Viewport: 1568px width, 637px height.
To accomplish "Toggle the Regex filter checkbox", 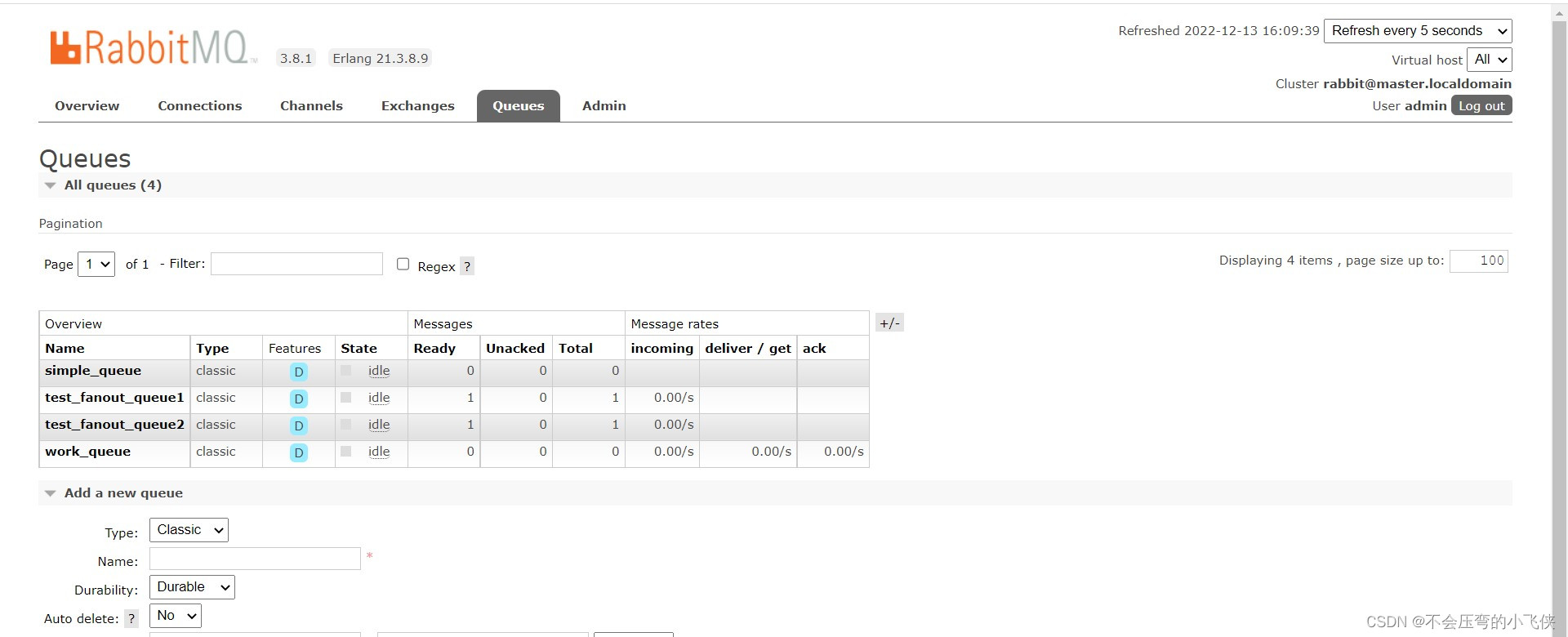I will (403, 264).
